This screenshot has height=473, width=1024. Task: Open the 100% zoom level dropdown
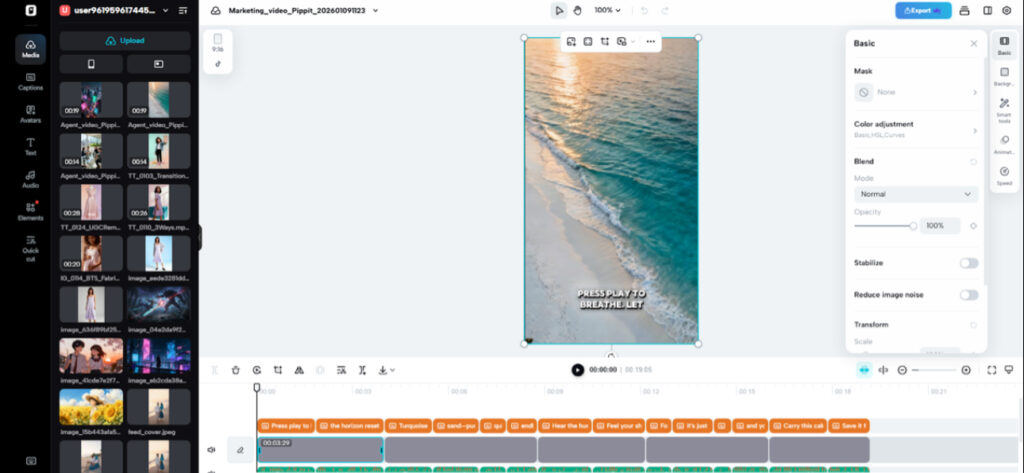coord(607,10)
